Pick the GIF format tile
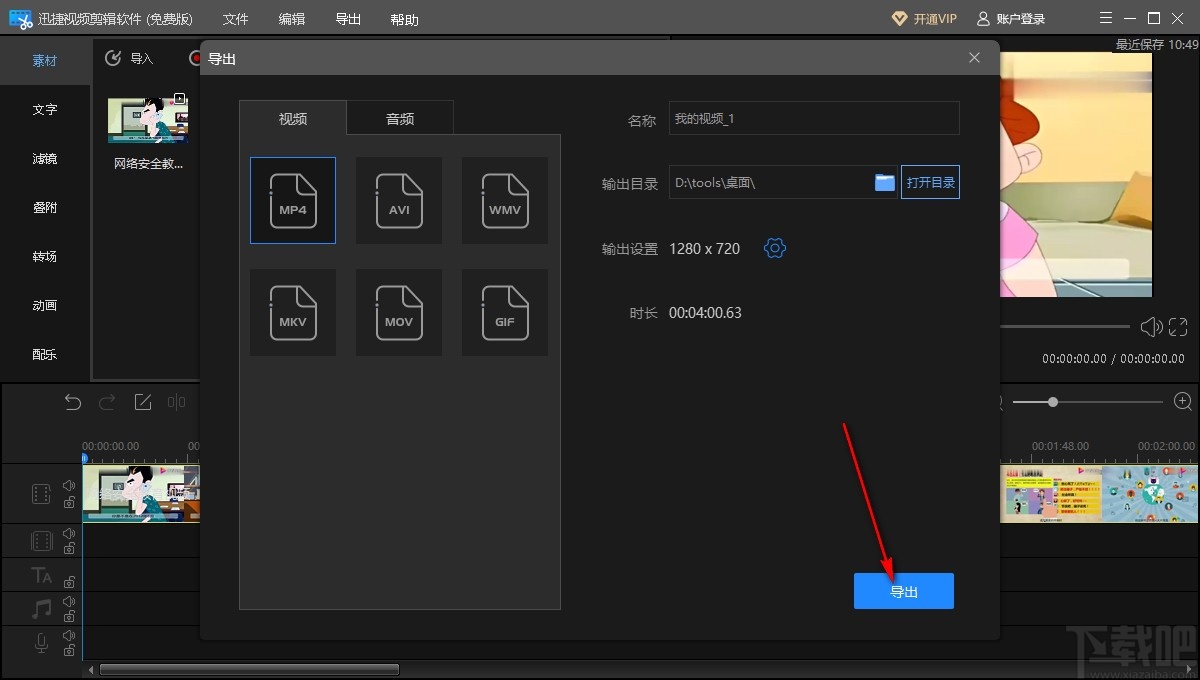The width and height of the screenshot is (1200, 680). tap(505, 312)
